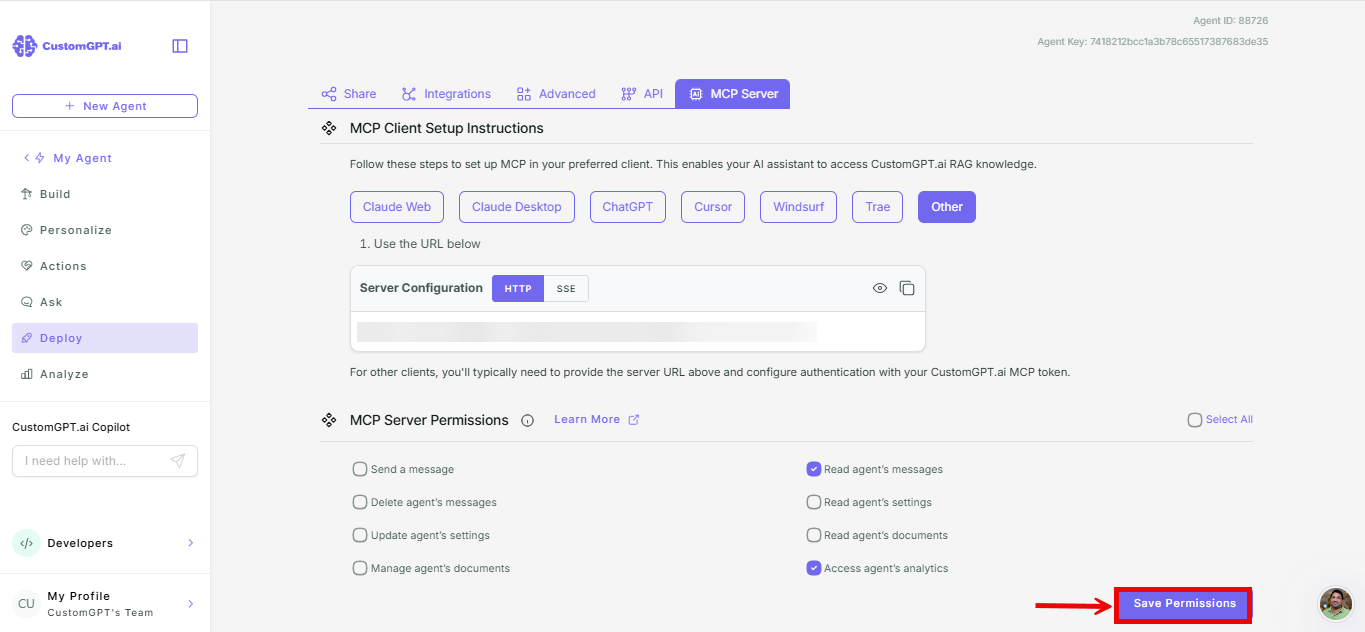Click the CU profile avatar

[26, 603]
